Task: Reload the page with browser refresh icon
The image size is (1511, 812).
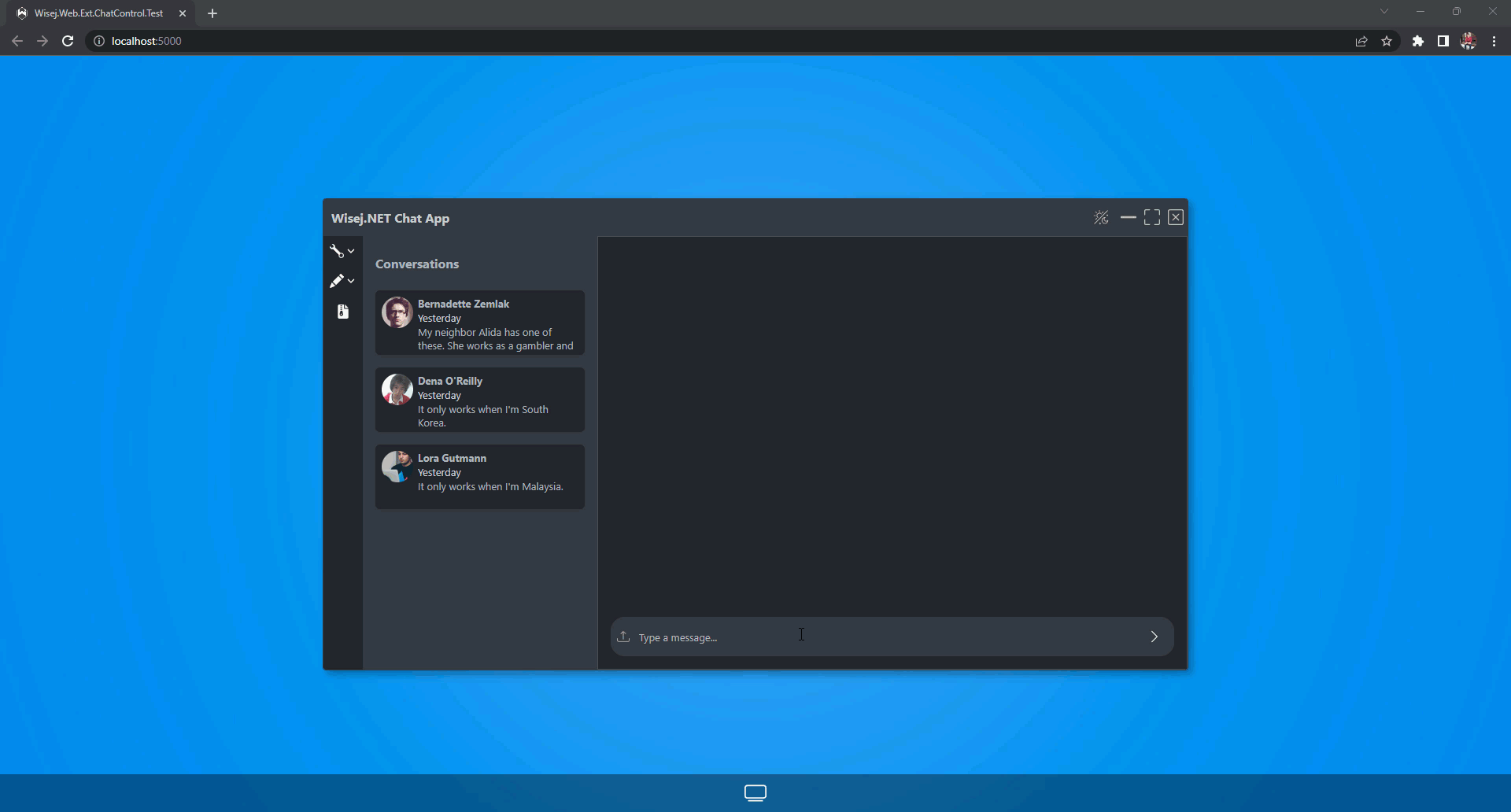Action: click(x=68, y=41)
